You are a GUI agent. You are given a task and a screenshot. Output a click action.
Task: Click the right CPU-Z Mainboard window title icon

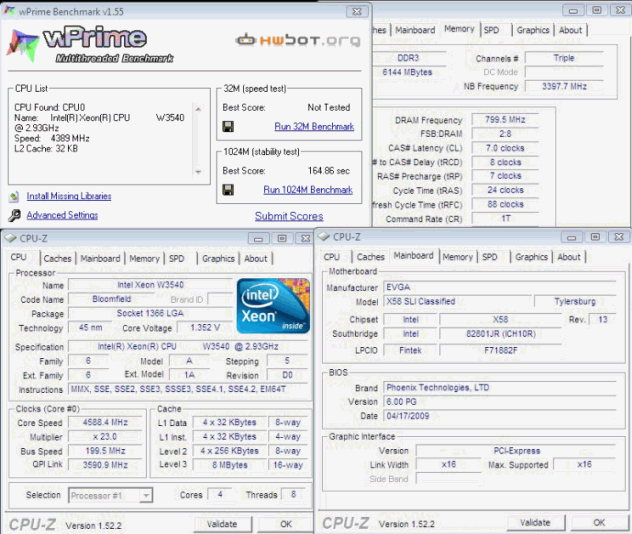(x=324, y=237)
